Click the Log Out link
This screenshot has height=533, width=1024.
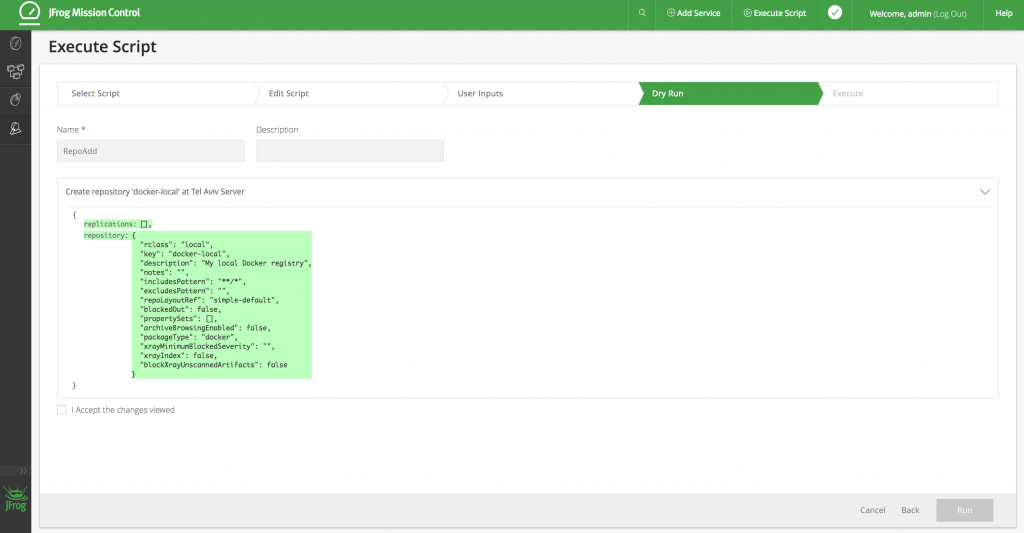(x=950, y=14)
